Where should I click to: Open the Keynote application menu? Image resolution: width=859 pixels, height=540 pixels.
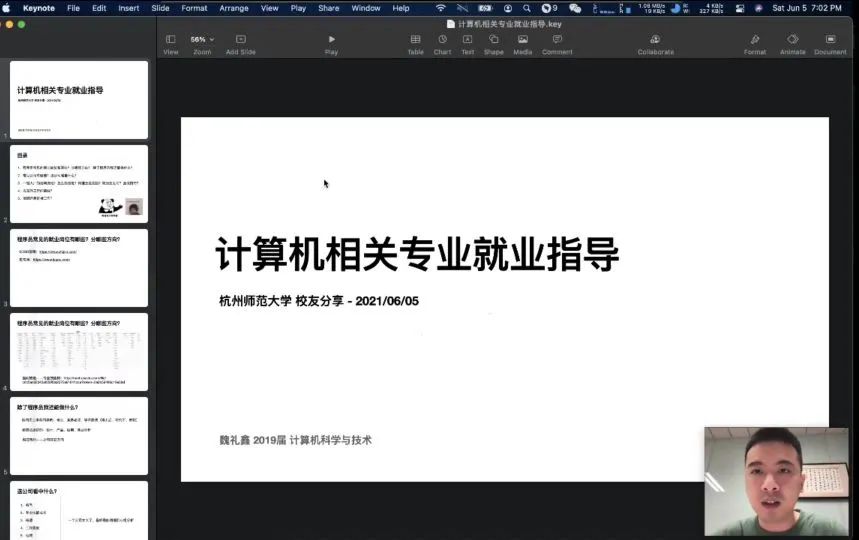point(39,8)
